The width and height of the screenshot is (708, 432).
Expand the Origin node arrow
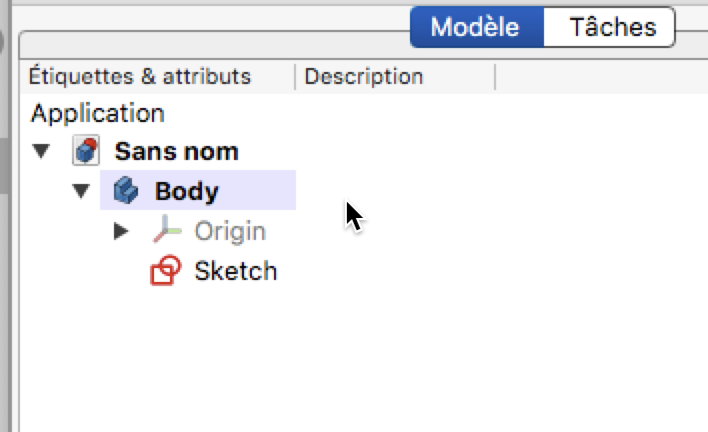point(121,231)
